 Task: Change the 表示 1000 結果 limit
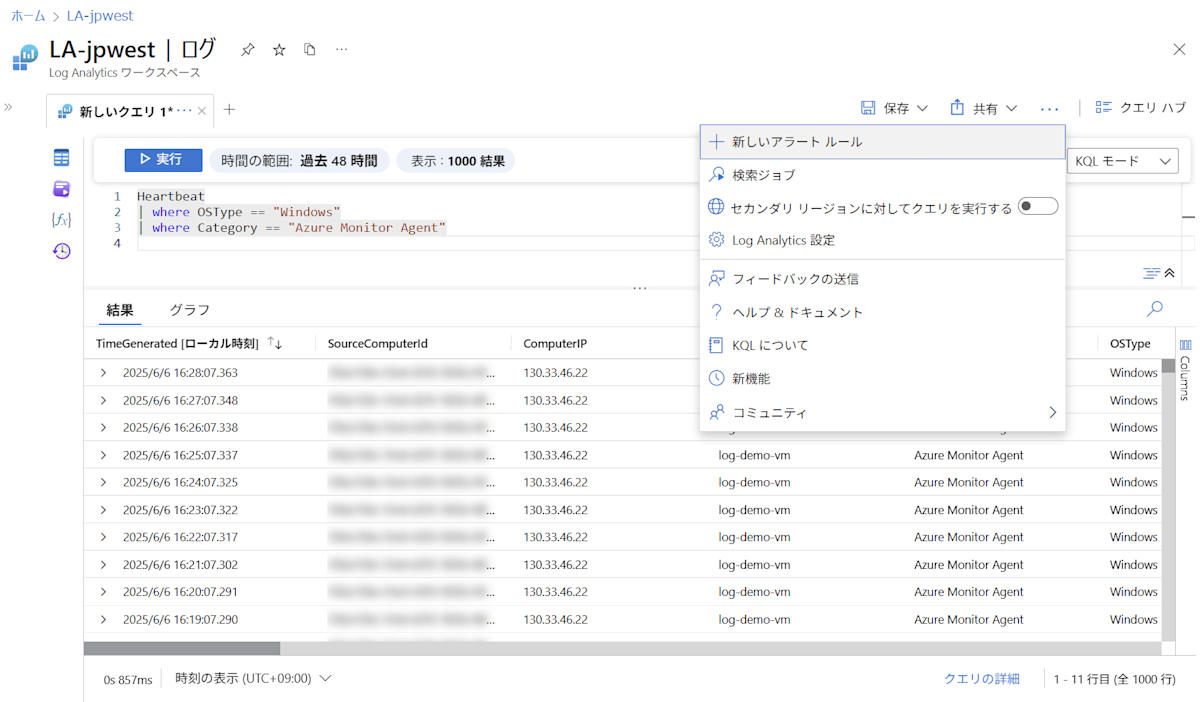tap(457, 160)
